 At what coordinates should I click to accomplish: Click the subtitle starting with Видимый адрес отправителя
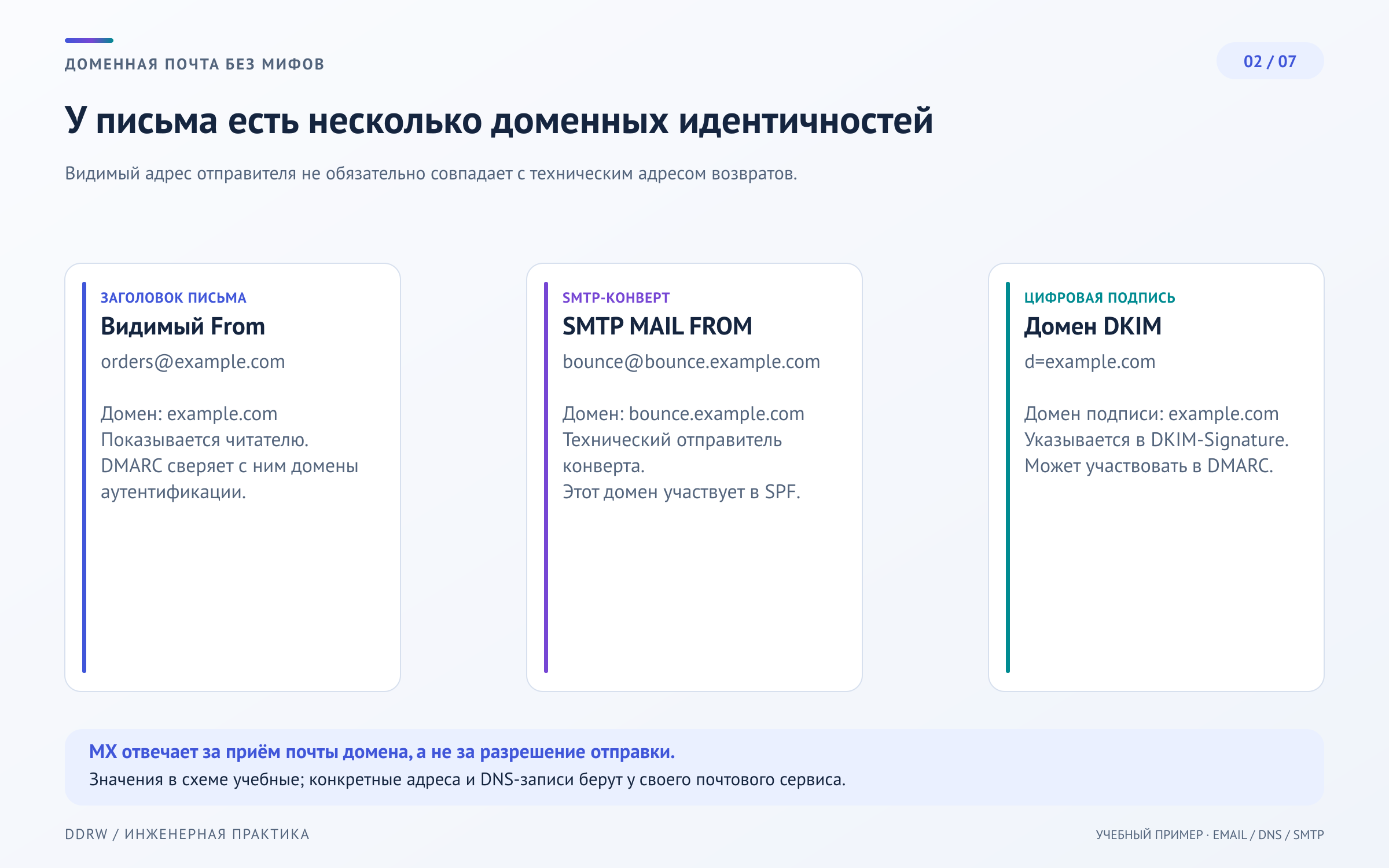pos(431,173)
